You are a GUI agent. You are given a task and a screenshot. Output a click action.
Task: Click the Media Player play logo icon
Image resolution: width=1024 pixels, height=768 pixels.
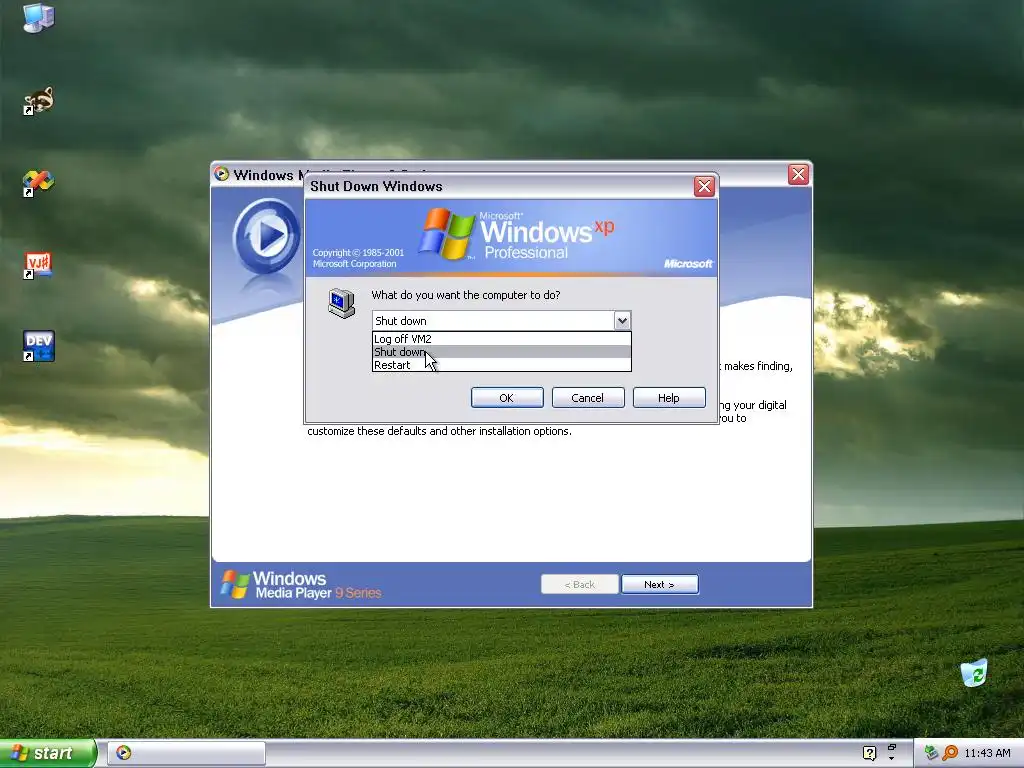tap(266, 236)
